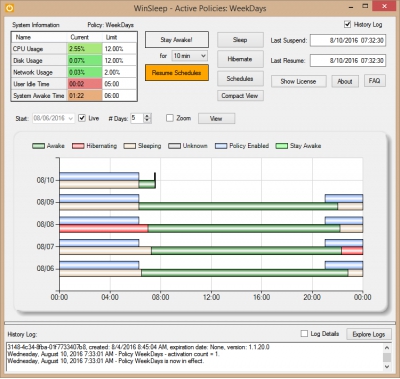The height and width of the screenshot is (379, 400).
Task: Enable the Log Details checkbox
Action: coord(304,334)
